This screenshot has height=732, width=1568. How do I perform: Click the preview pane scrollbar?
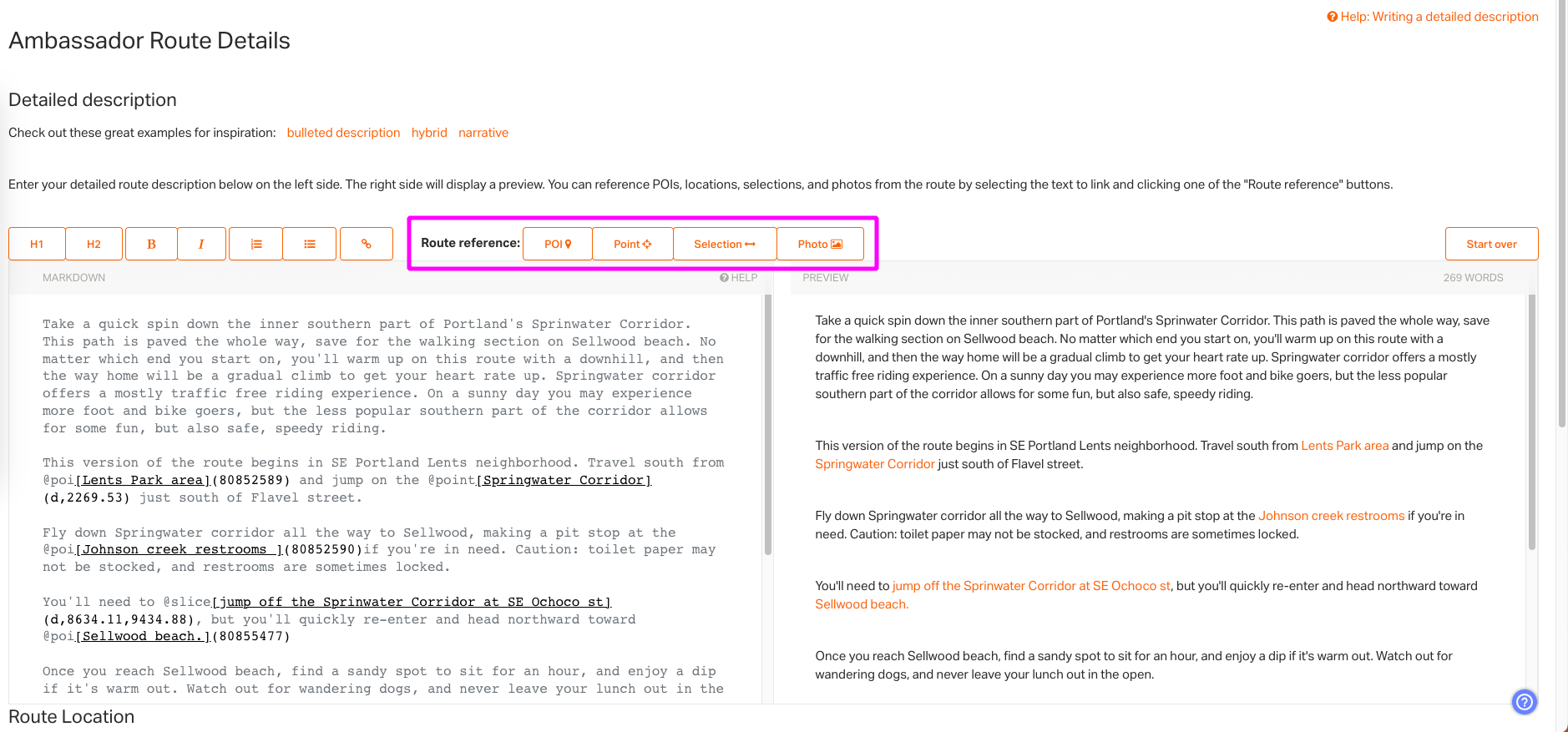pyautogui.click(x=1532, y=422)
